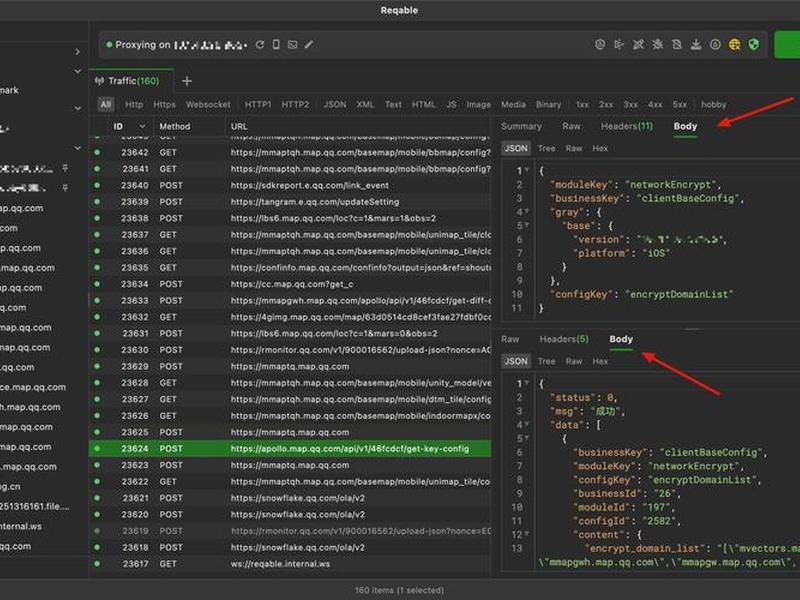Collapse the "gray" object fold arrow
The width and height of the screenshot is (800, 600).
[x=527, y=211]
